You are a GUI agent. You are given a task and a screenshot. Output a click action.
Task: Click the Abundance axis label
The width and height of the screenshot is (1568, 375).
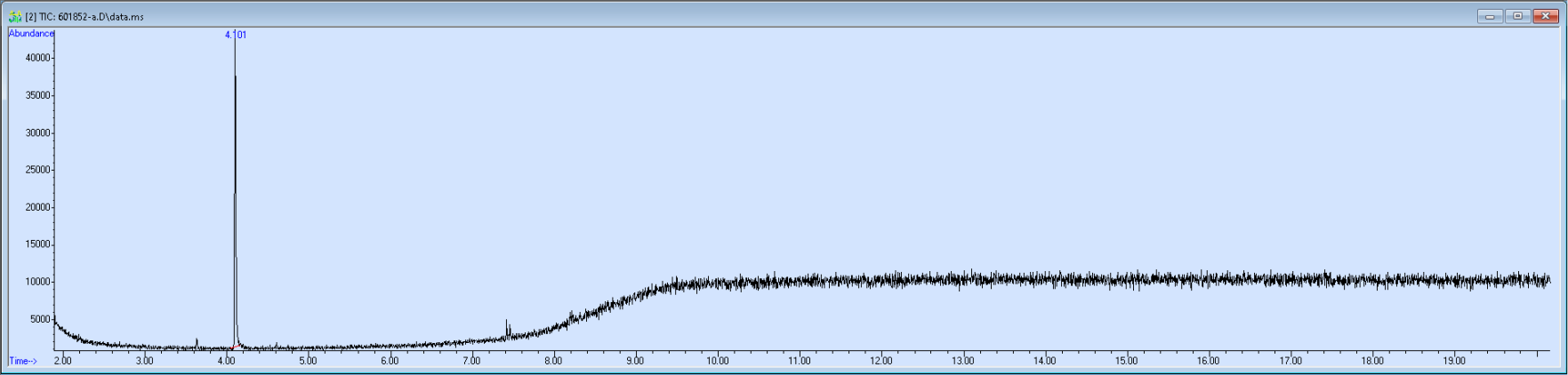(31, 34)
